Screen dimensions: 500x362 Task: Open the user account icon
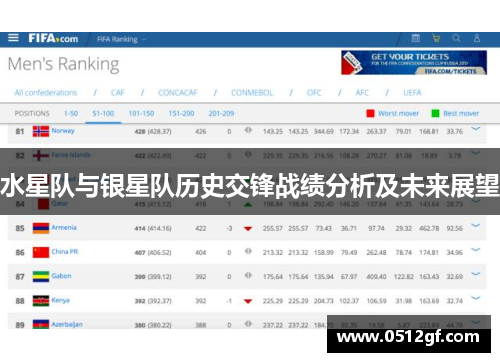click(477, 38)
